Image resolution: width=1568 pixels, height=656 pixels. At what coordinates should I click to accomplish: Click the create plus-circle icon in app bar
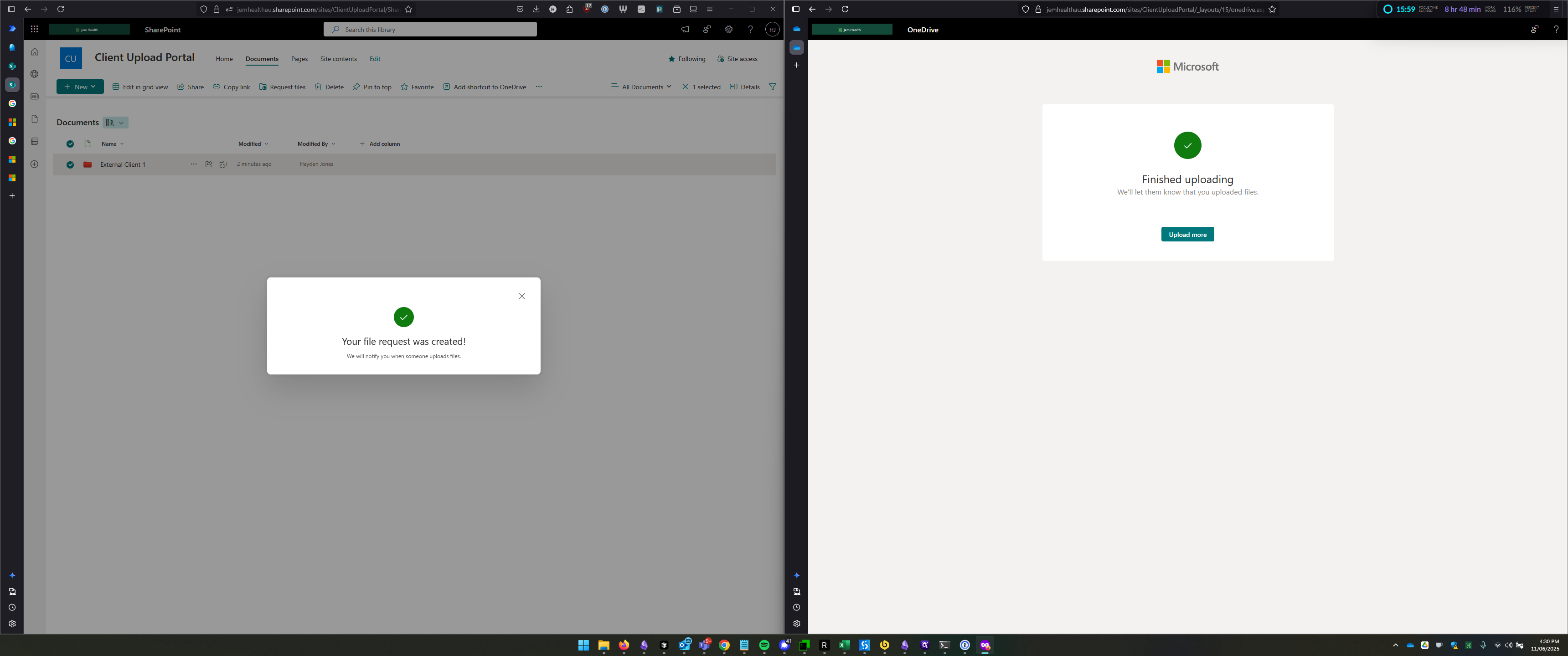35,164
